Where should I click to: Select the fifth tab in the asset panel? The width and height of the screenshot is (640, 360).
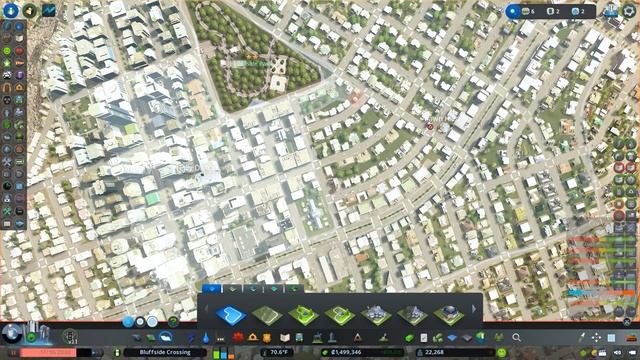(294, 289)
